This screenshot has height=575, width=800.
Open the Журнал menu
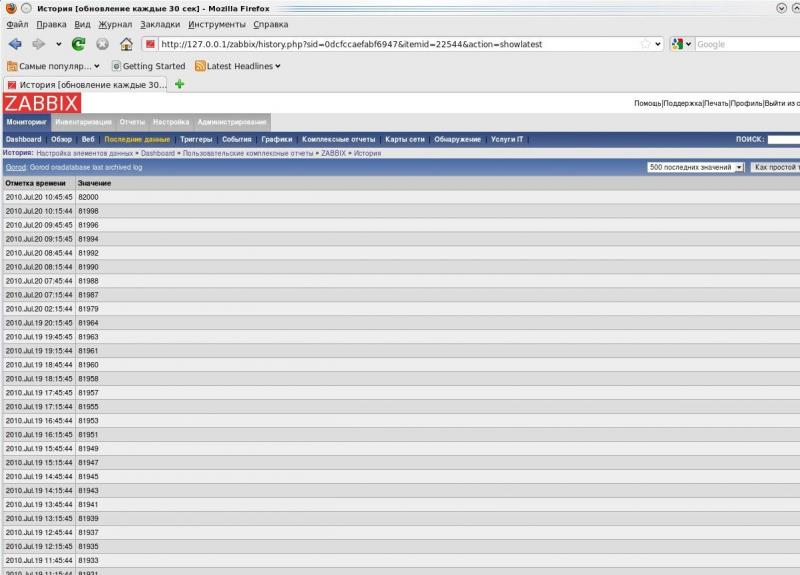(115, 24)
